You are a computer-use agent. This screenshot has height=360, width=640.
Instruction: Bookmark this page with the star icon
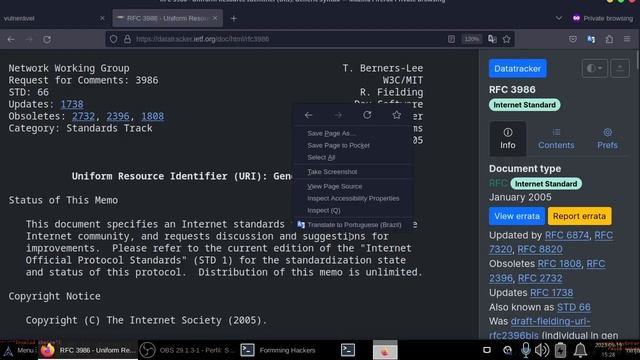[x=507, y=39]
